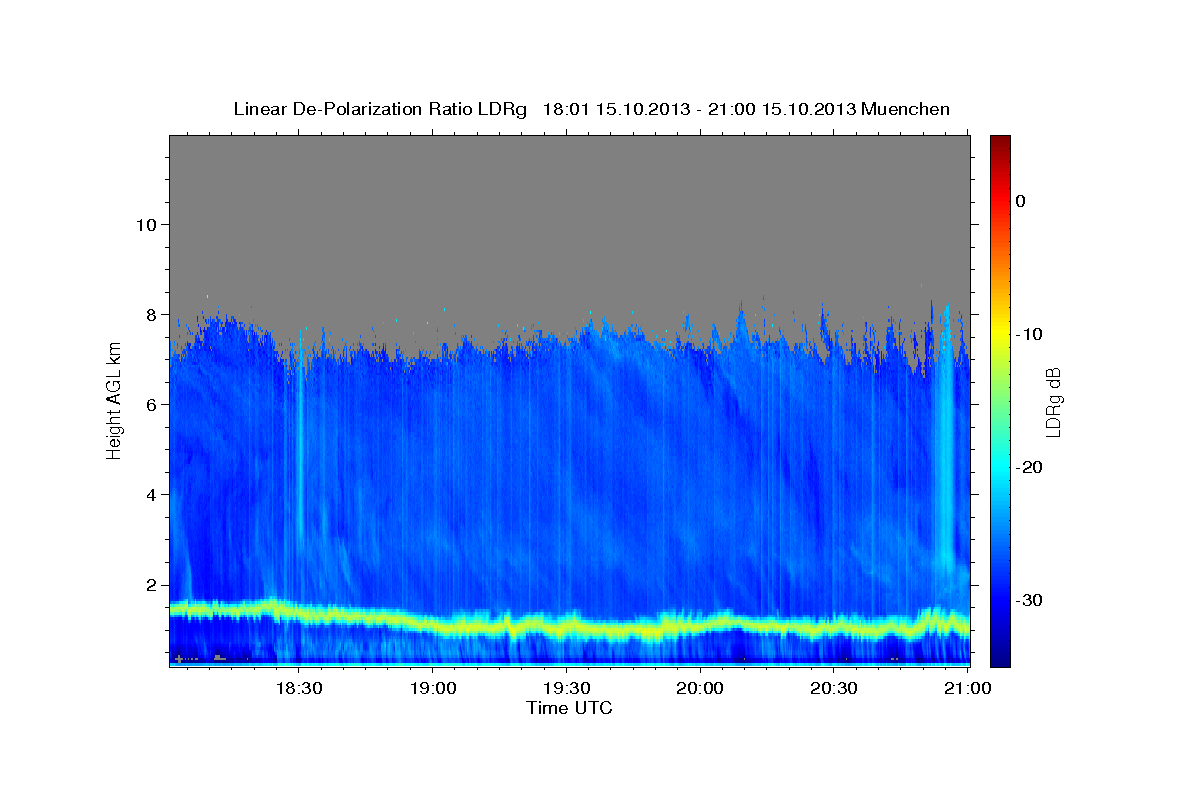Click the 19:00 time tick label

432,689
